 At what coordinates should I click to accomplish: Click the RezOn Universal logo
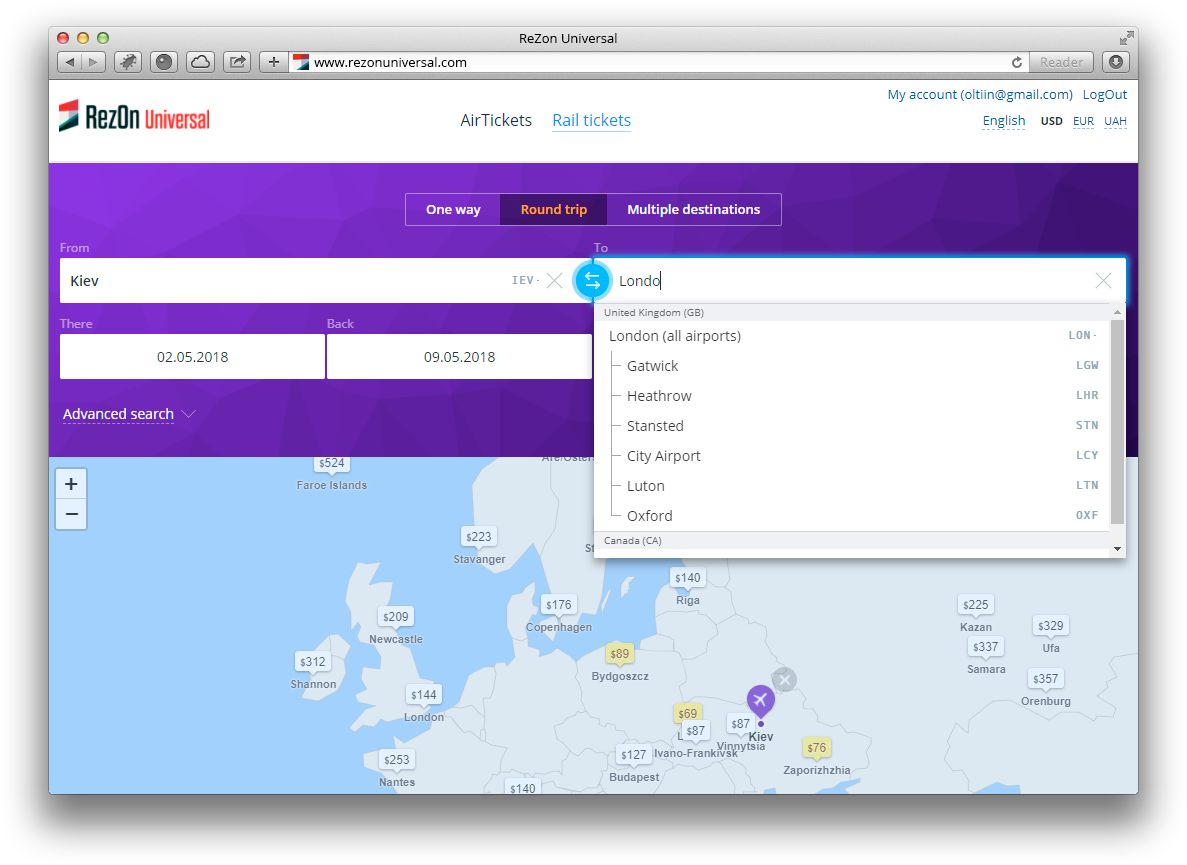(x=134, y=117)
